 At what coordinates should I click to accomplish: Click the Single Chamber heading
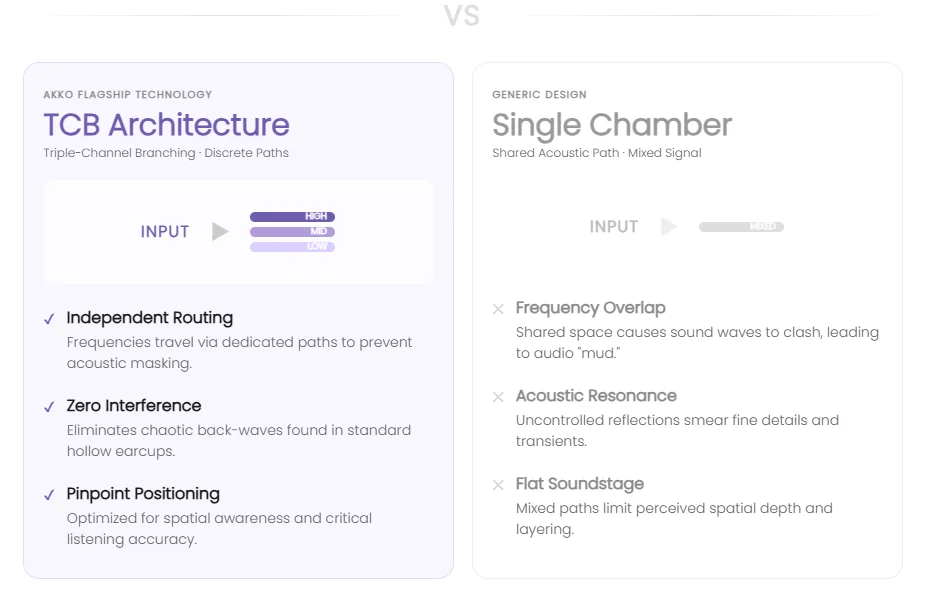coord(612,125)
